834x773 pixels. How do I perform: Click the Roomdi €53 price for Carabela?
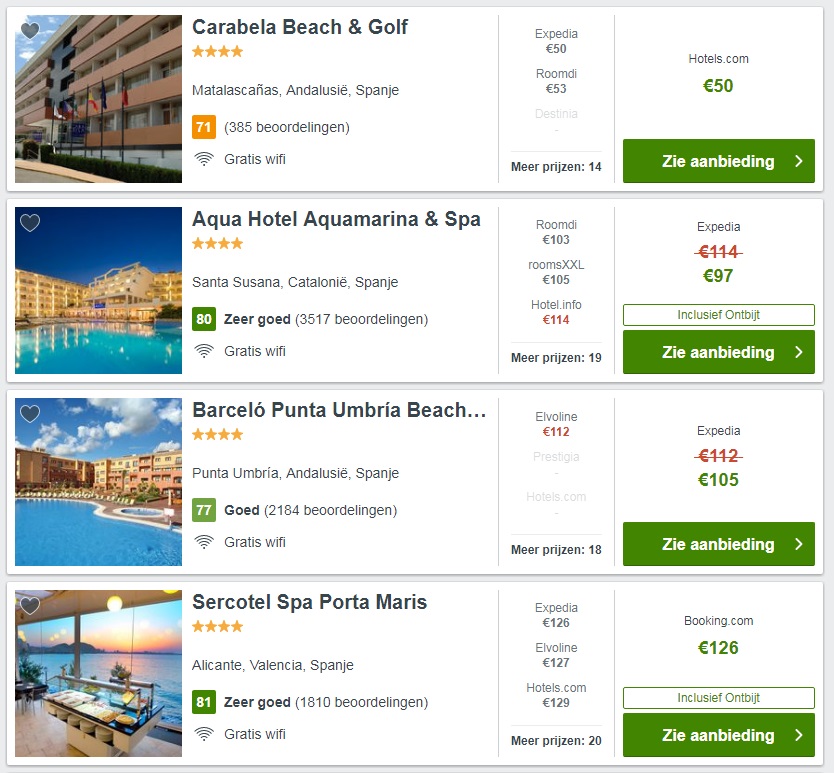(x=556, y=80)
